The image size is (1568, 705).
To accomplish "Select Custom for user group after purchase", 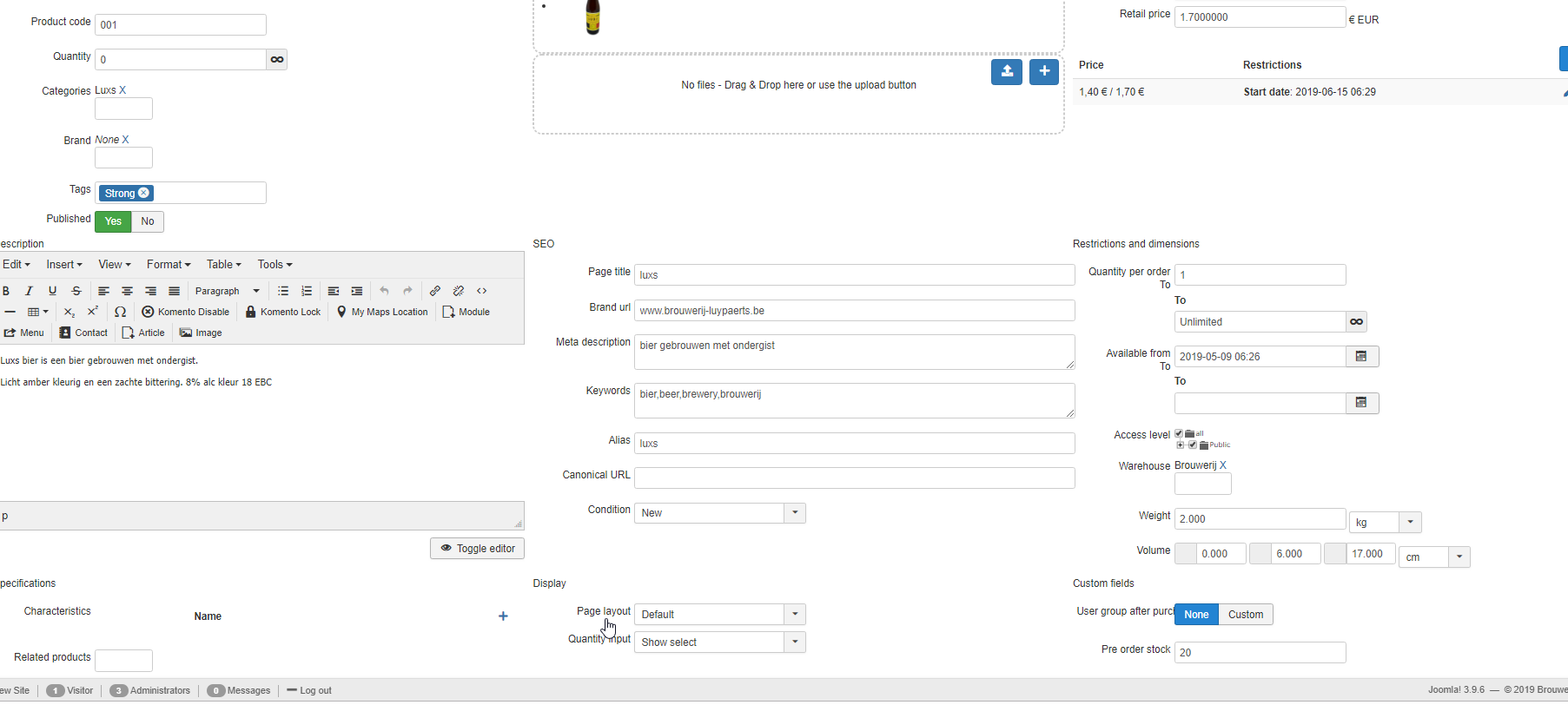I will click(1245, 615).
